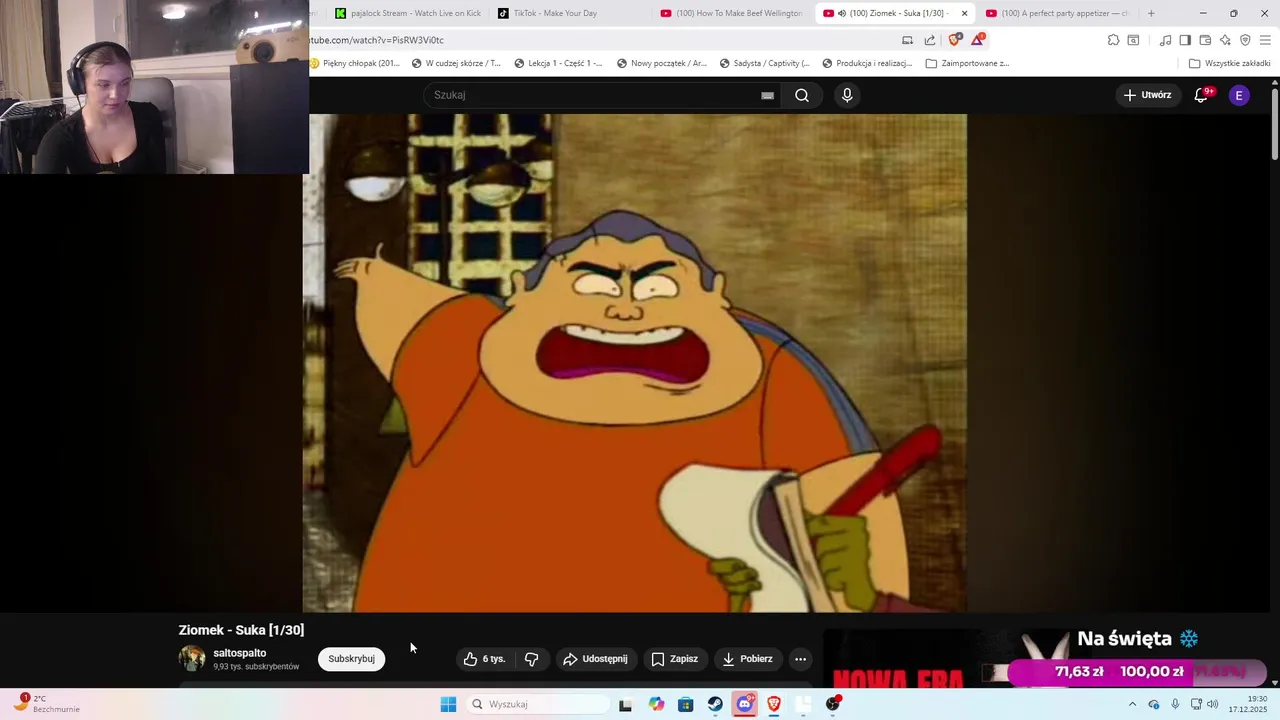The width and height of the screenshot is (1280, 720).
Task: Click the taskbar volume icon
Action: coord(1213,704)
